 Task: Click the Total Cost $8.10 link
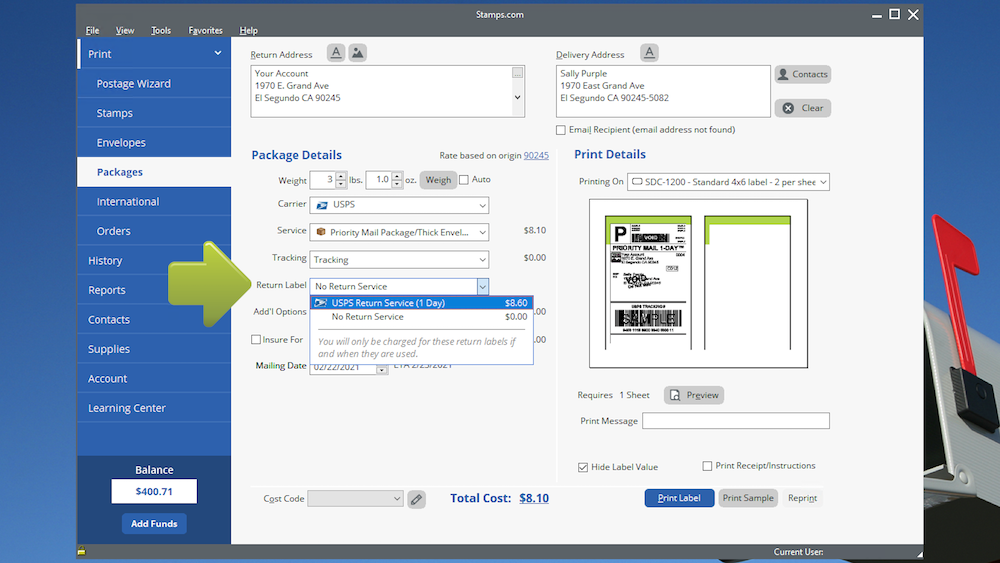[x=534, y=498]
